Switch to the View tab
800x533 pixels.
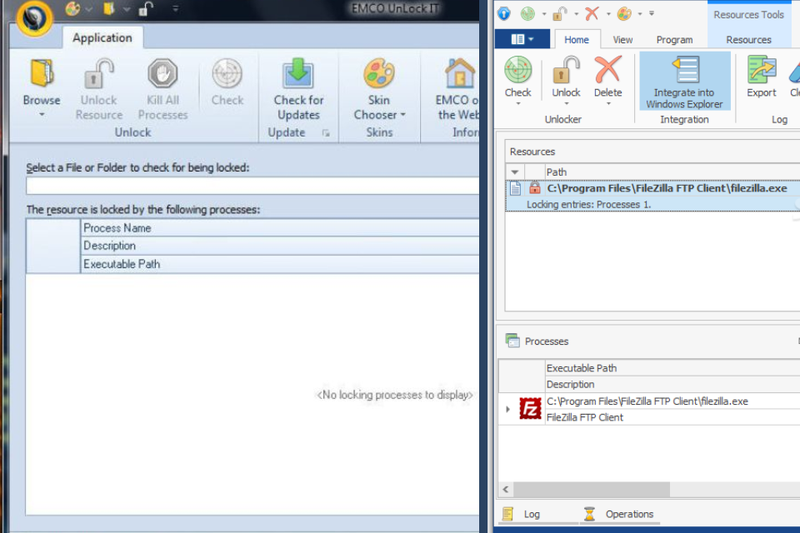click(622, 39)
